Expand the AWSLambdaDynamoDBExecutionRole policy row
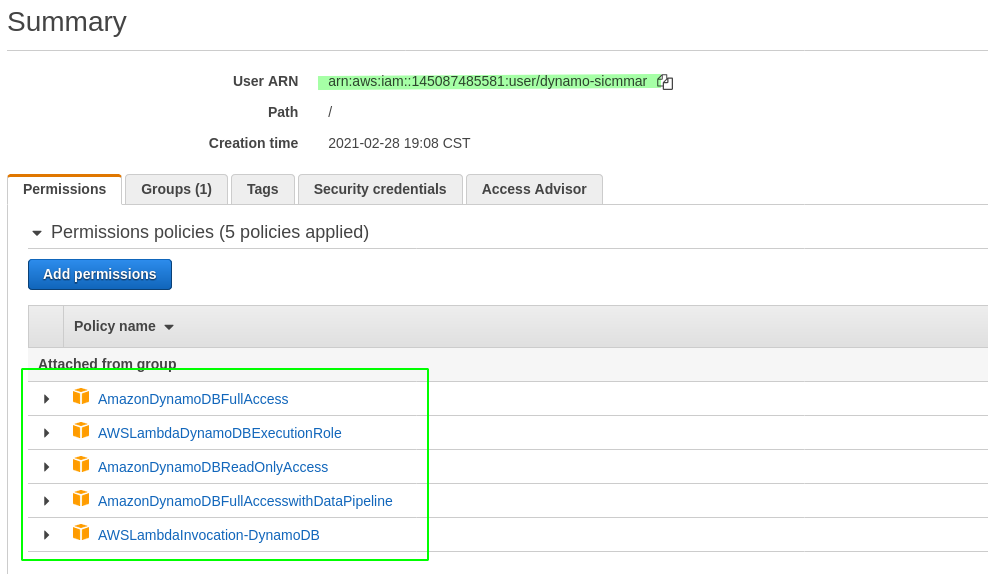 coord(47,433)
